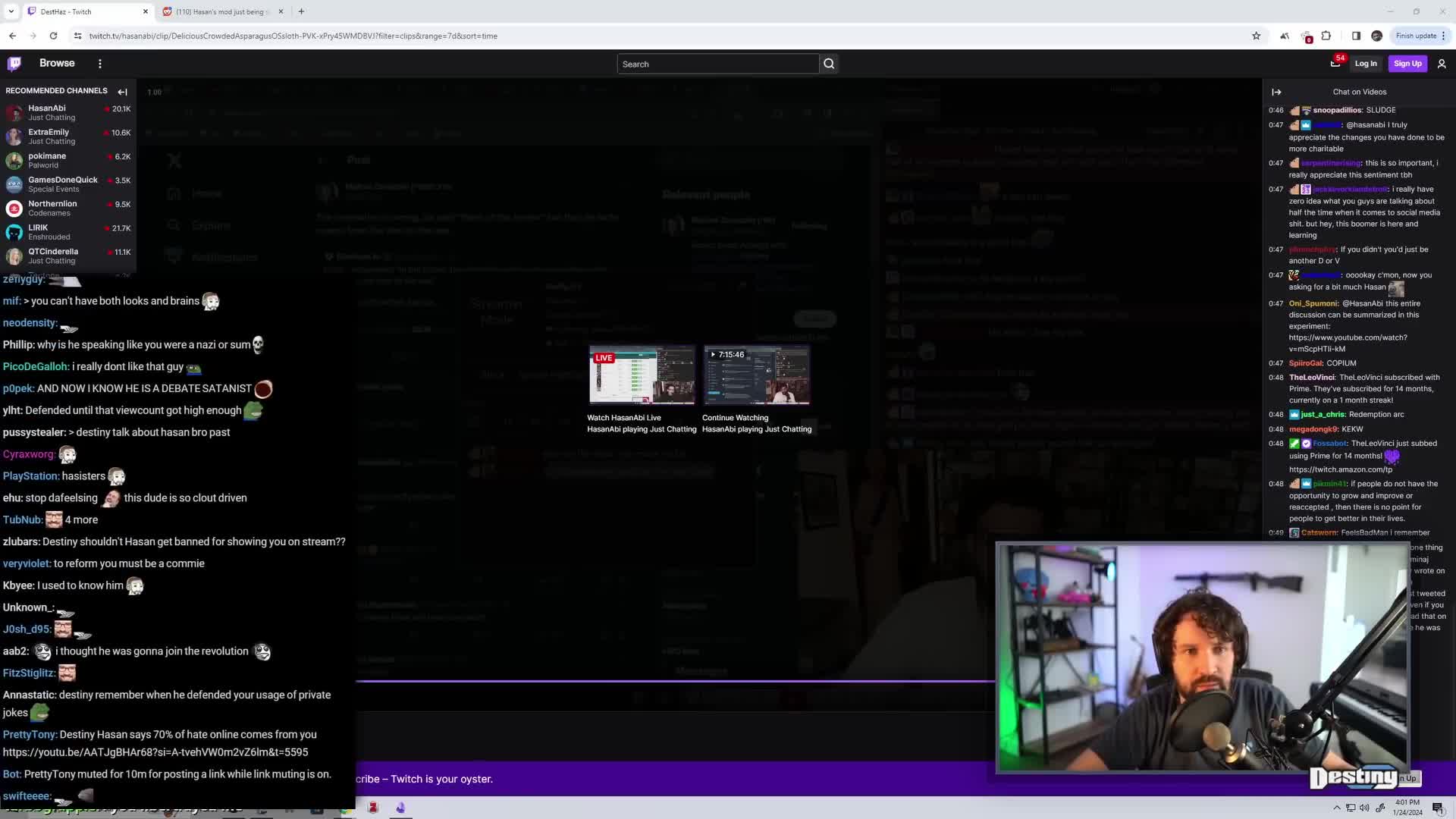Open the tab search dropdown arrow
Viewport: 1456px width, 819px height.
[x=11, y=11]
